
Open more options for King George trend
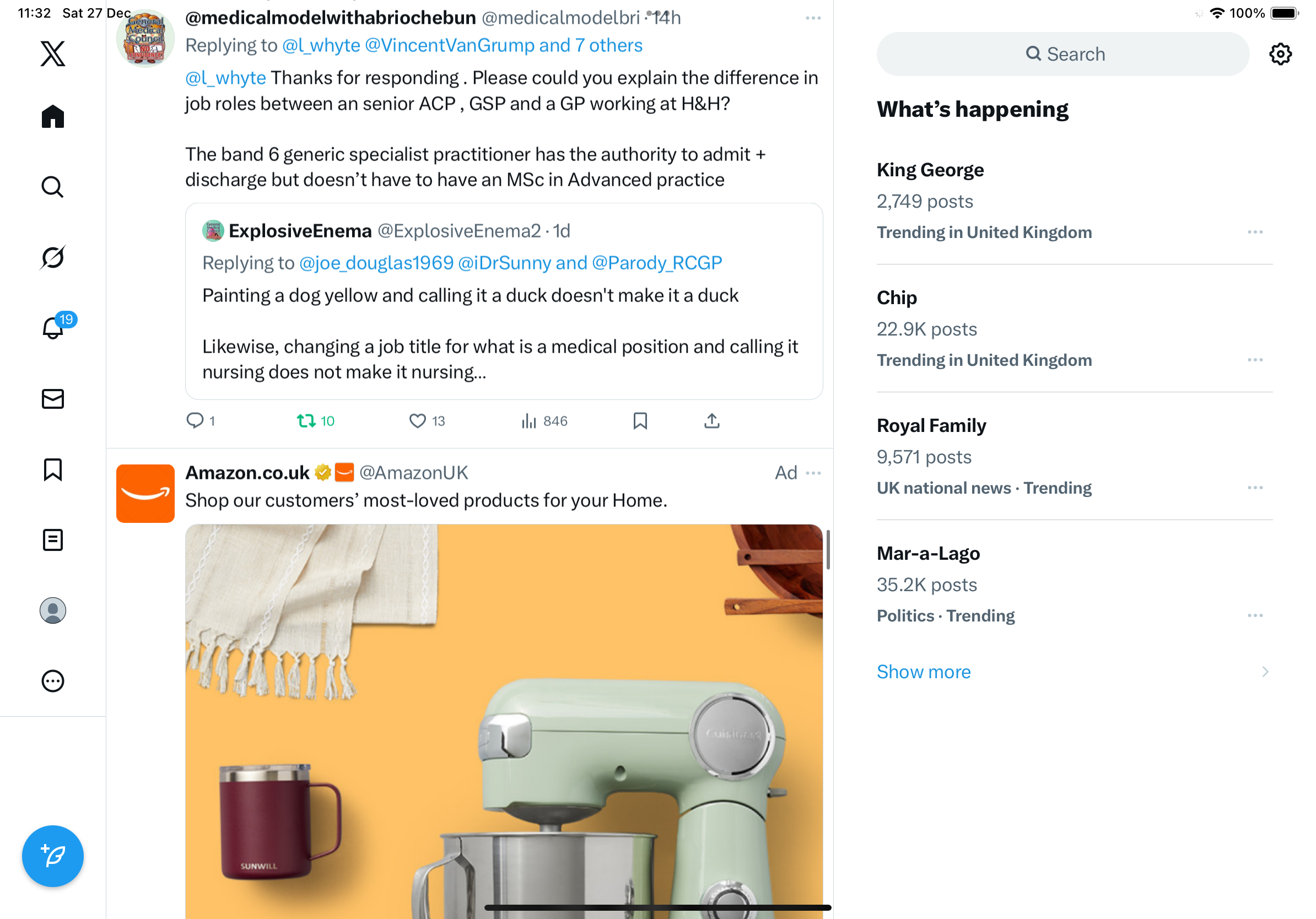[x=1255, y=232]
